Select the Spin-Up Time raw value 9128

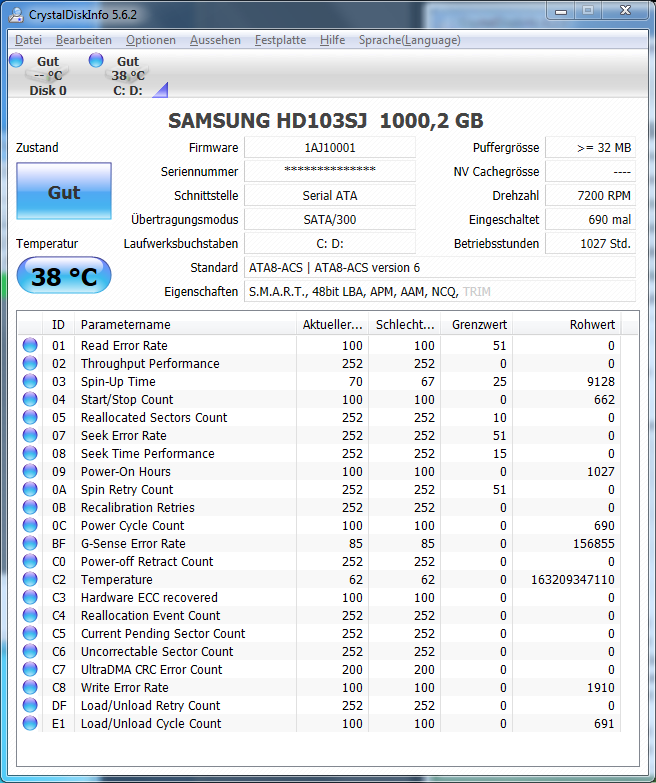pyautogui.click(x=601, y=382)
